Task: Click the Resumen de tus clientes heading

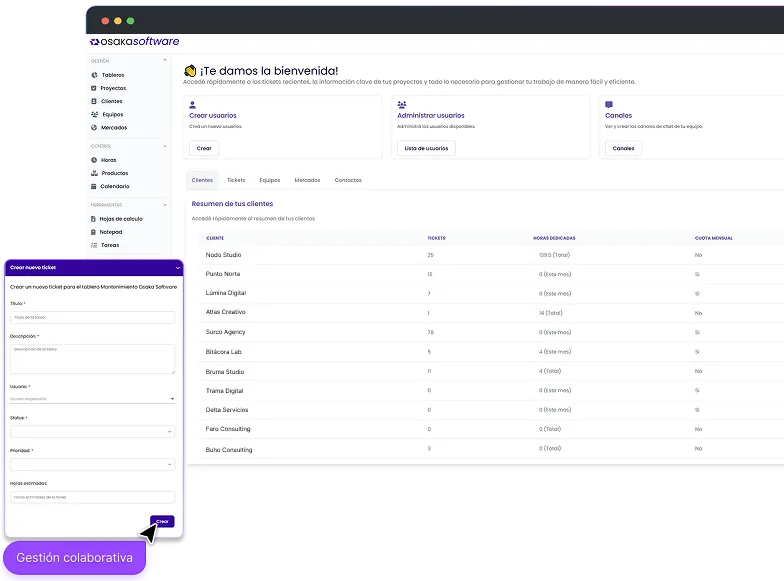Action: [232, 204]
